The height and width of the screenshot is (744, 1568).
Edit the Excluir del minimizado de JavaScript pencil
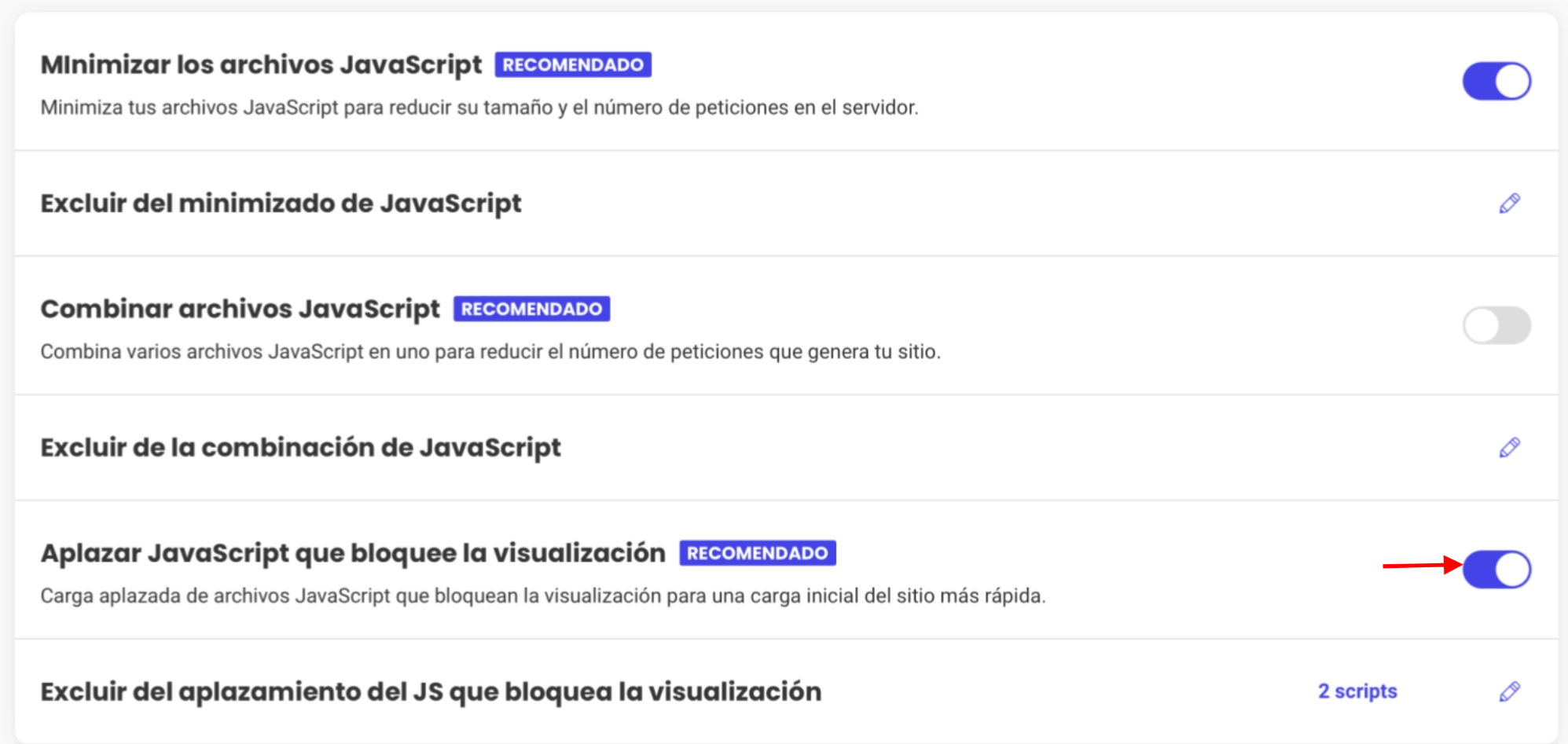[x=1509, y=203]
